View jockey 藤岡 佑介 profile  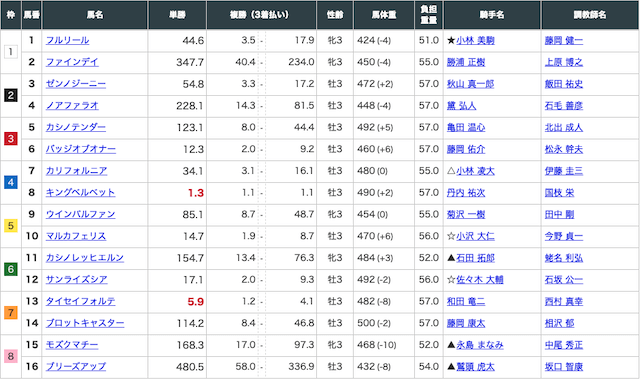(x=466, y=149)
